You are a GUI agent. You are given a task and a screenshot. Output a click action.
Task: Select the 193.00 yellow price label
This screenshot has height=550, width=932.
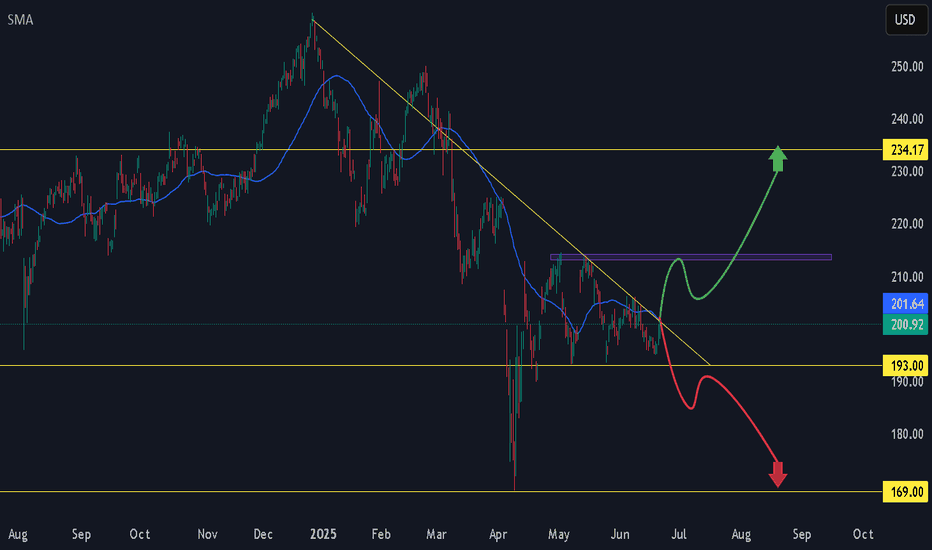pos(905,365)
